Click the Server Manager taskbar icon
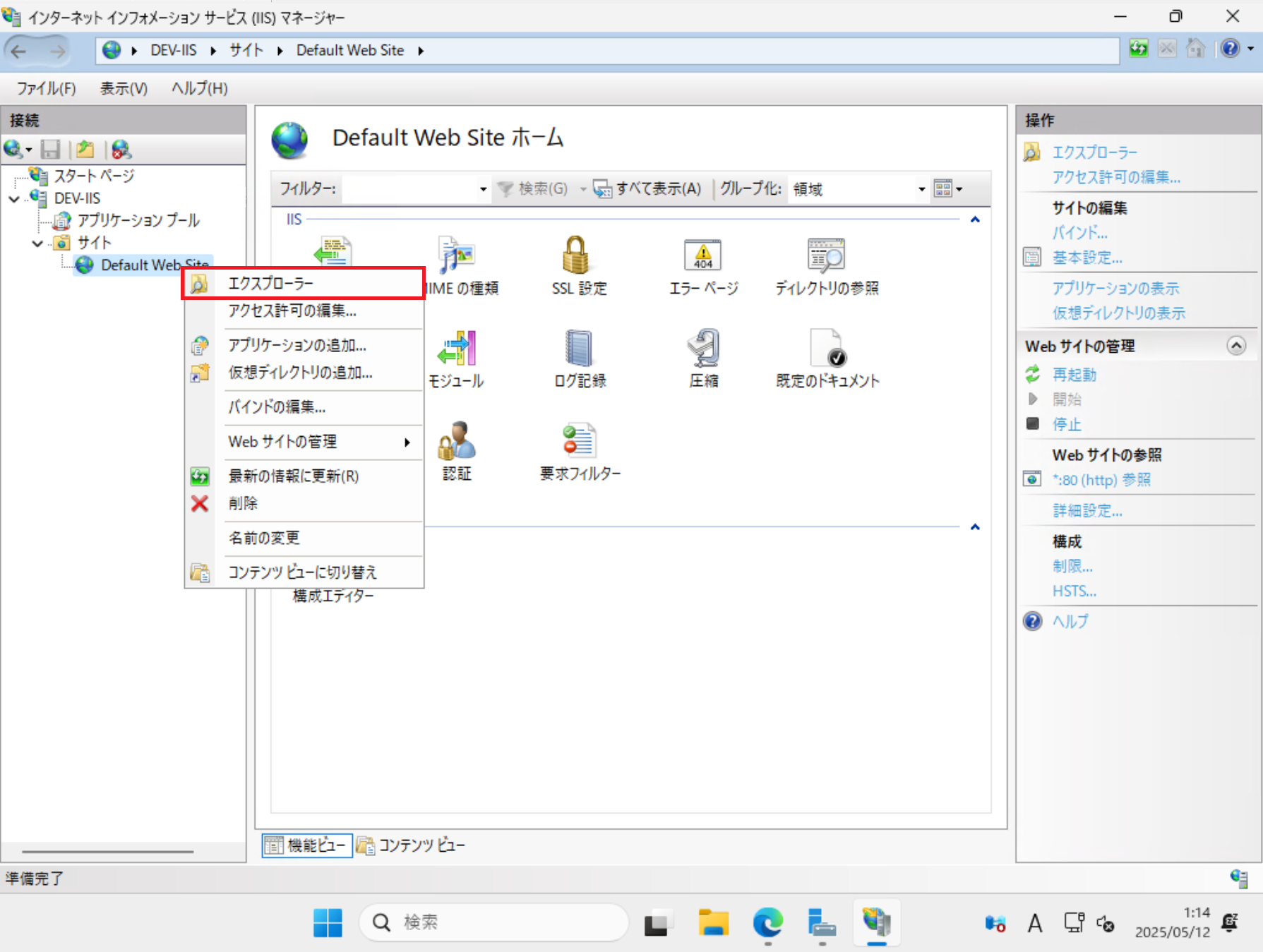The image size is (1263, 952). coord(822,922)
